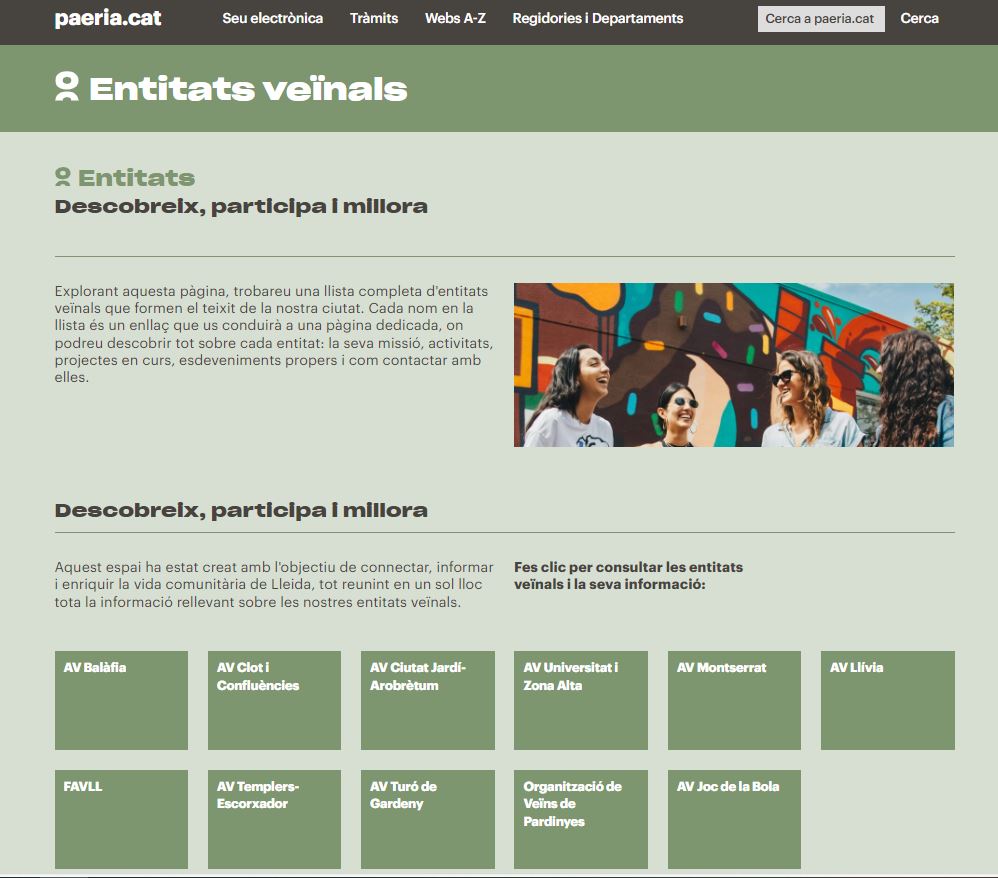The width and height of the screenshot is (998, 878).
Task: Click the person icon beside Entitats veïnals
Action: click(67, 87)
